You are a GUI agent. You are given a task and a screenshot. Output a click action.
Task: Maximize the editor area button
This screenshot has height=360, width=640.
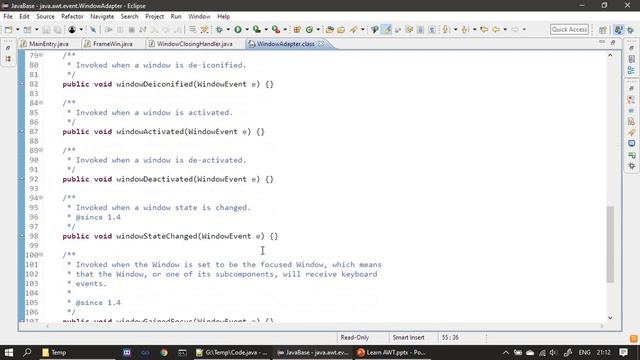click(613, 42)
